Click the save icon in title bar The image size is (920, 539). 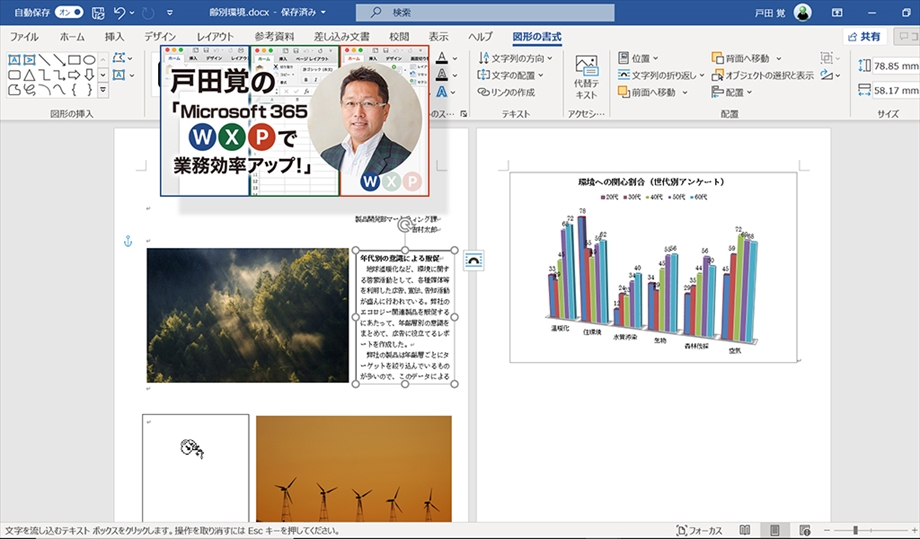(x=98, y=12)
